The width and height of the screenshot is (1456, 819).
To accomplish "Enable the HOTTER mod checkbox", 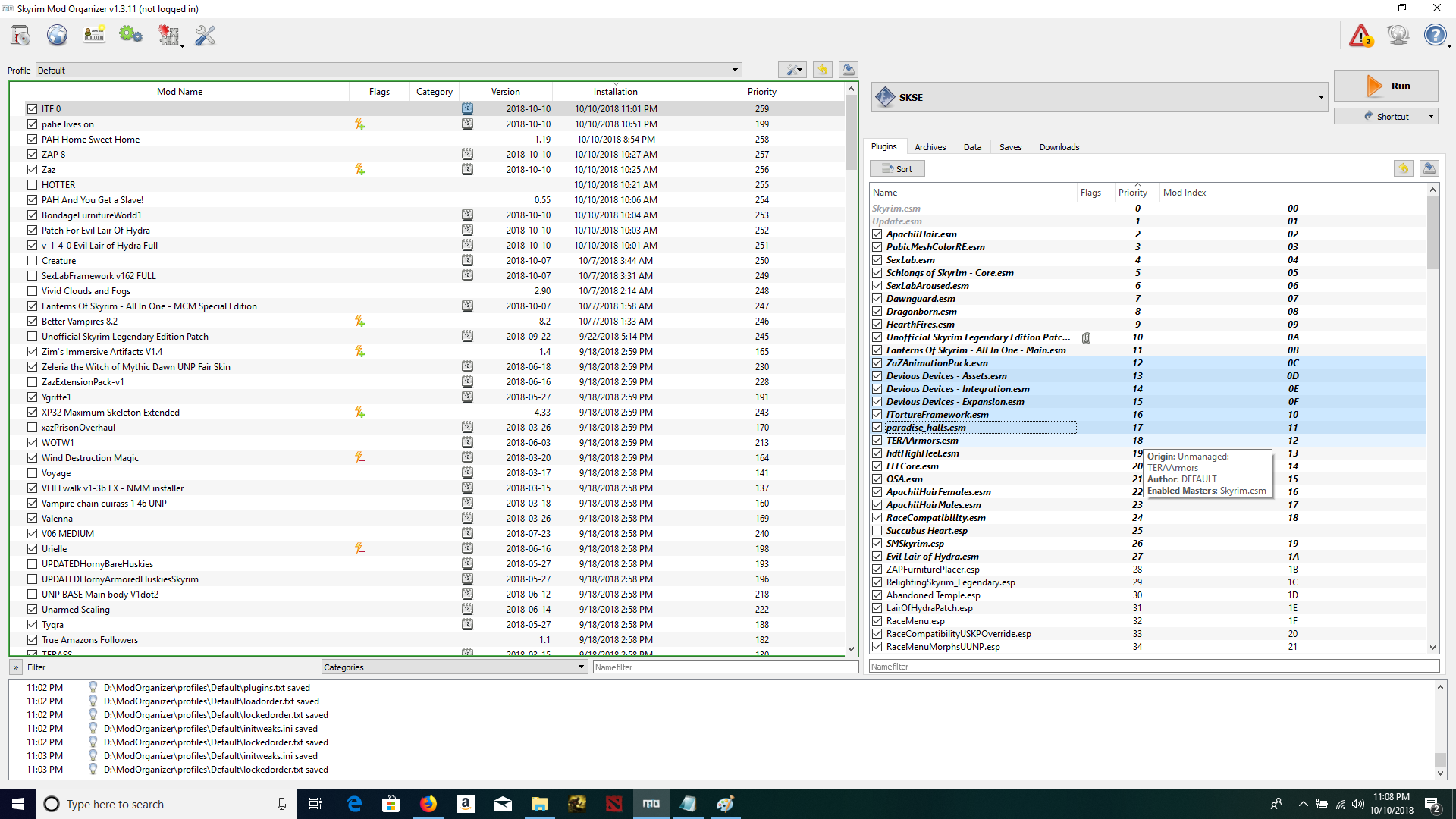I will [x=32, y=184].
